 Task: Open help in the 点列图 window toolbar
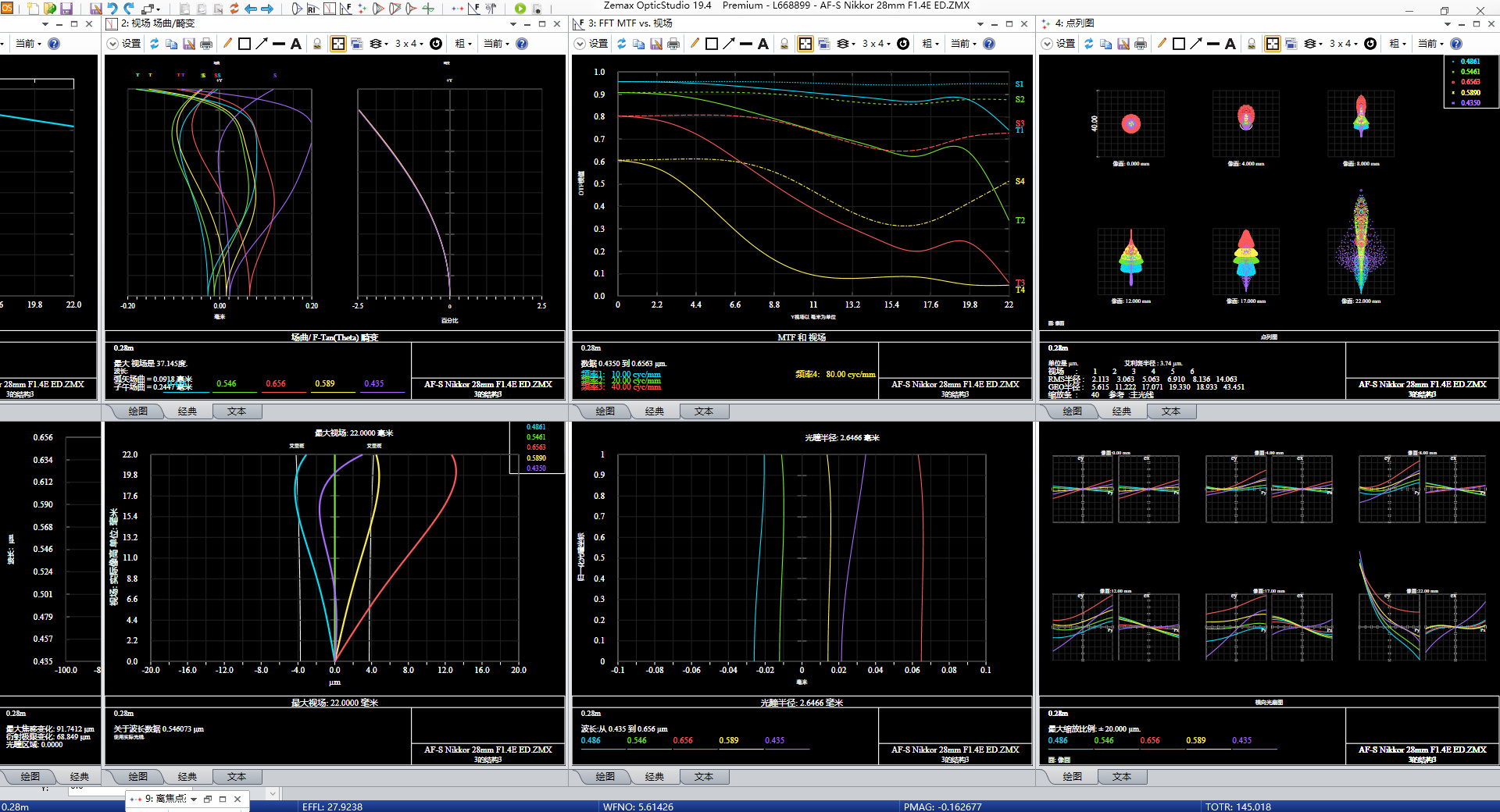click(1456, 44)
